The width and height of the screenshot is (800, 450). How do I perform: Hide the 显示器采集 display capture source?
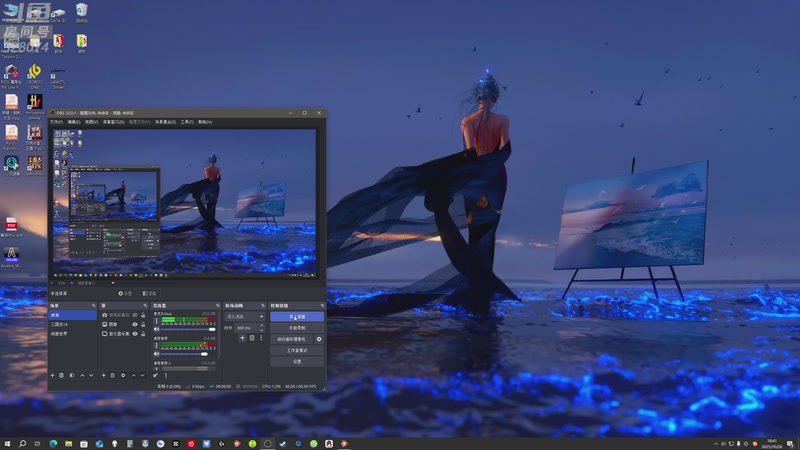click(135, 334)
